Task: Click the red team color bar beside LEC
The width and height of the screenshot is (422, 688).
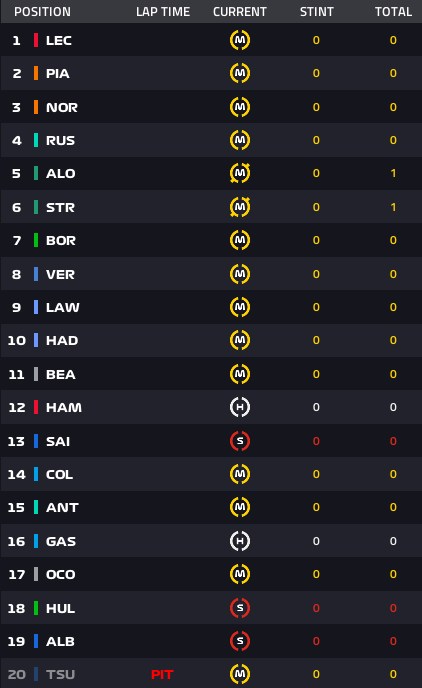Action: click(36, 40)
